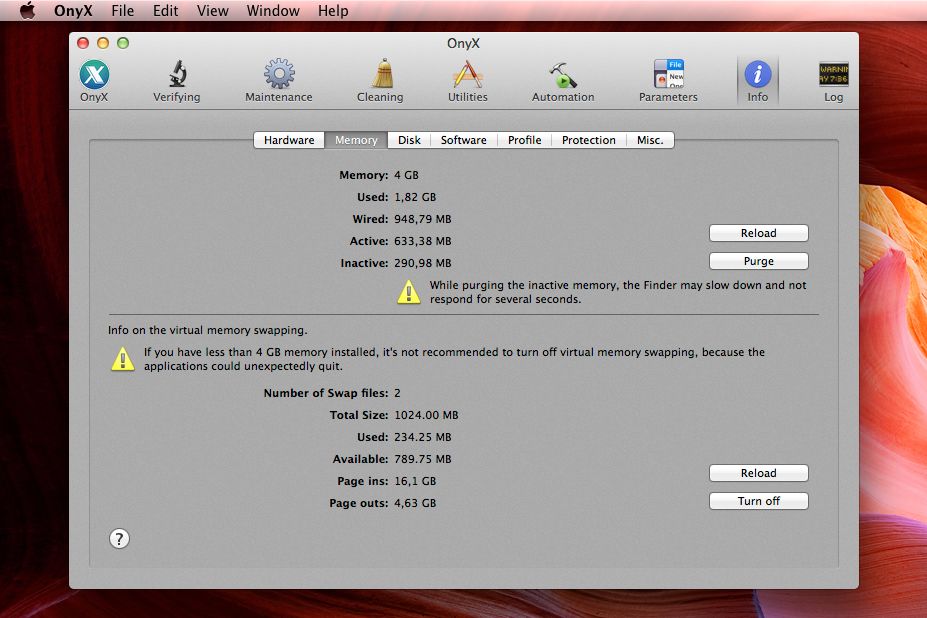The width and height of the screenshot is (927, 618).
Task: Click the Available value 789.75 MB
Action: (423, 459)
